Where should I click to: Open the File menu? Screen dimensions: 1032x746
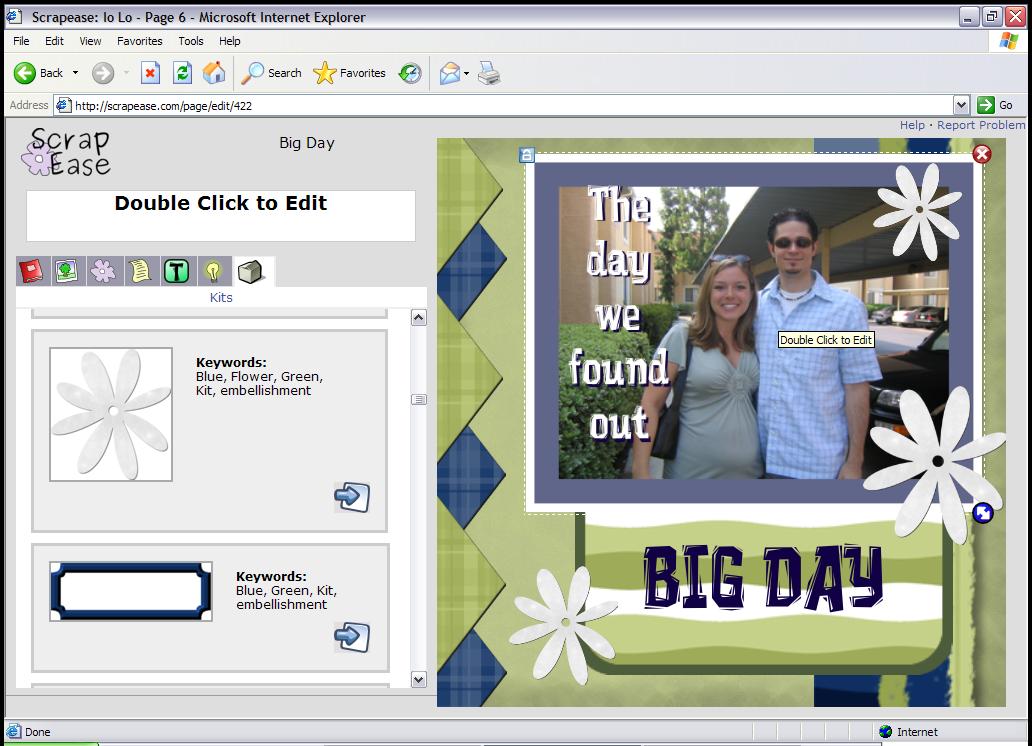tap(21, 41)
